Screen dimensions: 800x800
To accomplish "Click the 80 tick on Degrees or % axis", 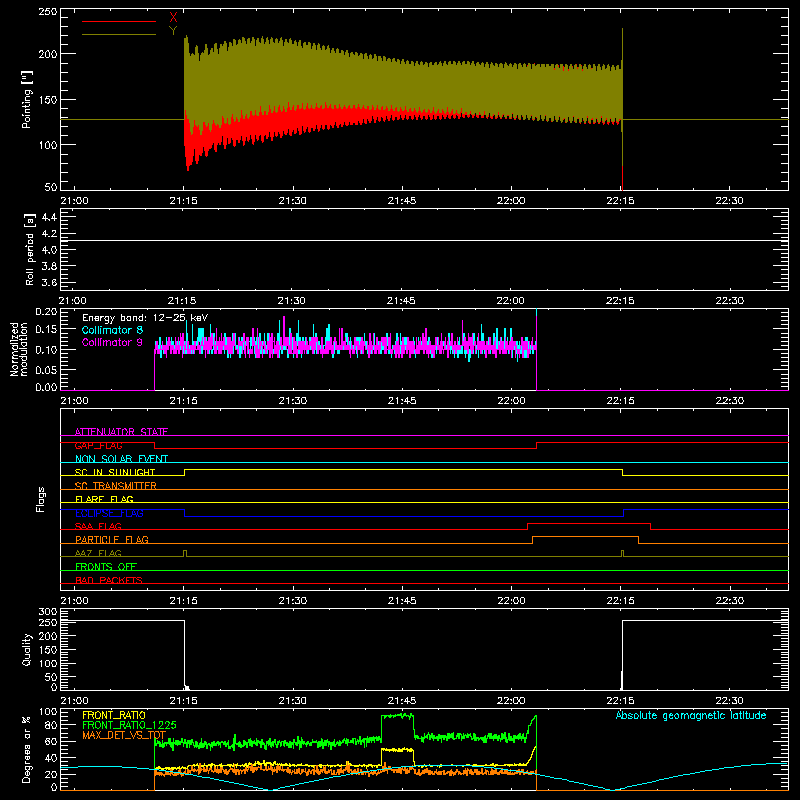I will 52,725.
